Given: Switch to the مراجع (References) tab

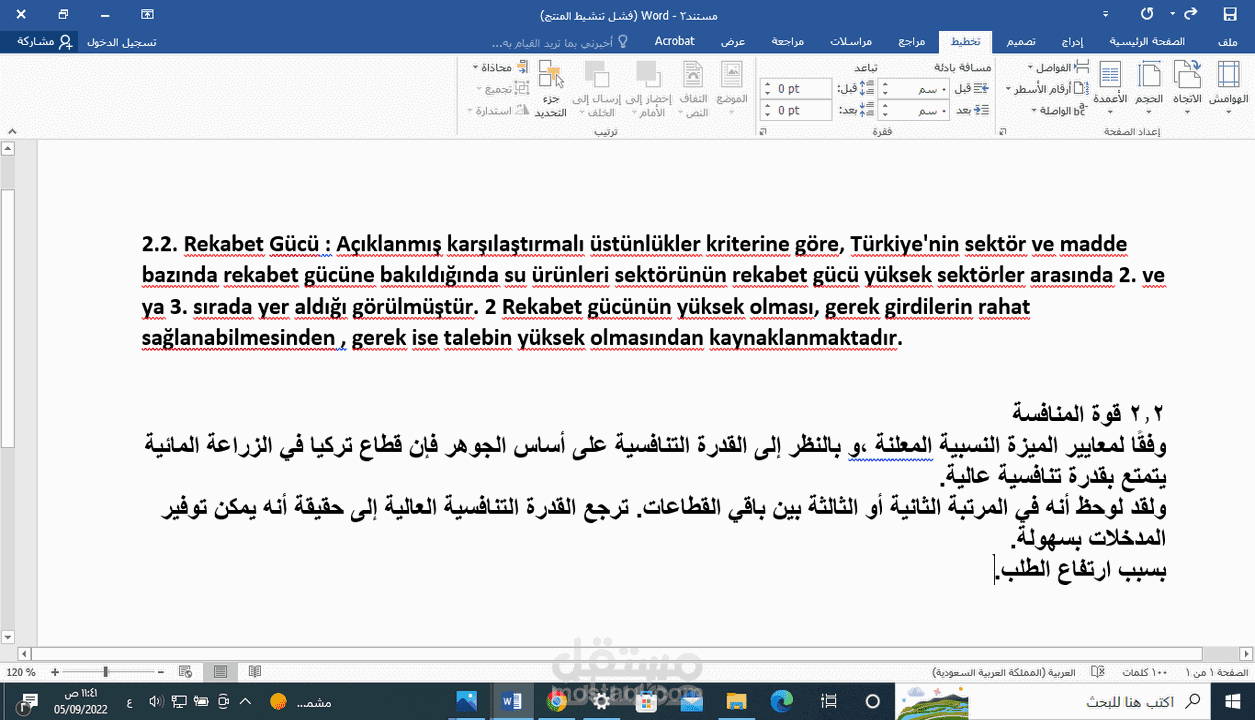Looking at the screenshot, I should click(x=912, y=42).
